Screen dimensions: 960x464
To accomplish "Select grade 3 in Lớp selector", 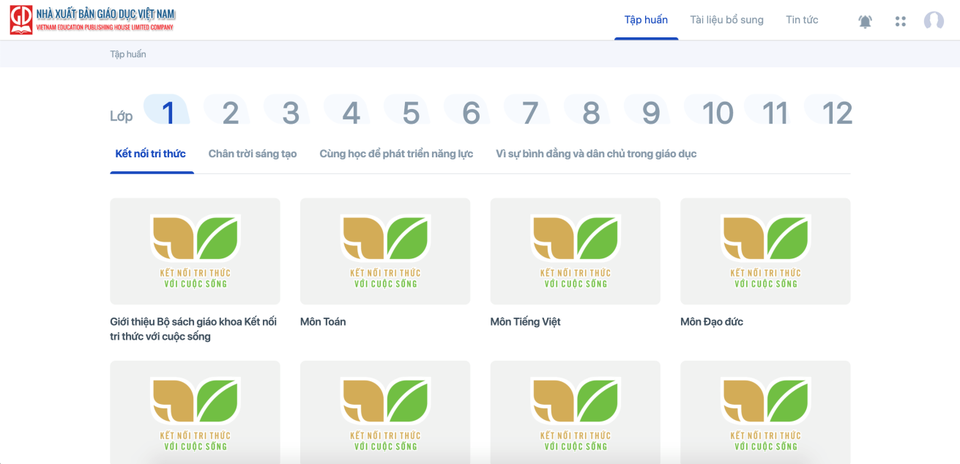I will [x=288, y=111].
